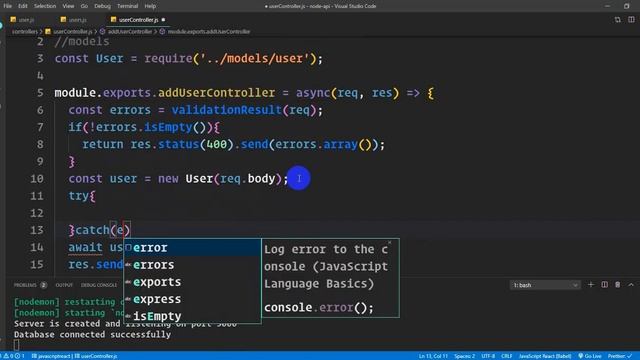Image resolution: width=640 pixels, height=360 pixels.
Task: Open the File menu
Action: pos(7,6)
